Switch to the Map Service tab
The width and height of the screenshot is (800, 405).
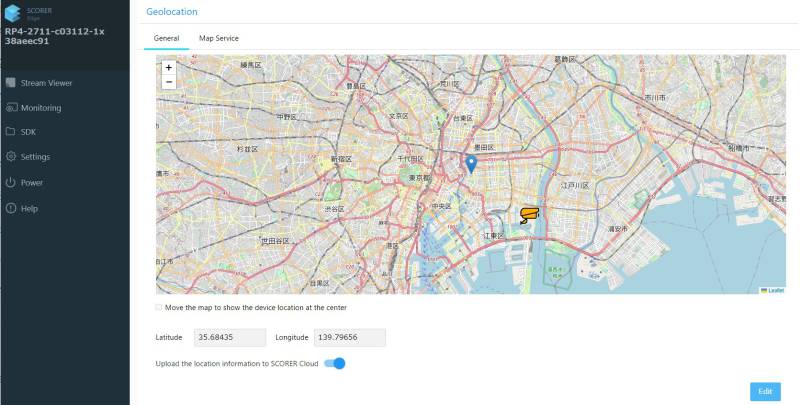[x=218, y=38]
